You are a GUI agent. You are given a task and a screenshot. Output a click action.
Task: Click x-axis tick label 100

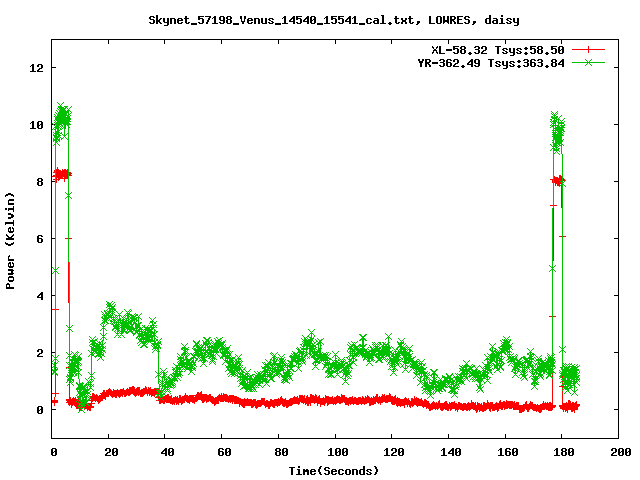click(338, 452)
